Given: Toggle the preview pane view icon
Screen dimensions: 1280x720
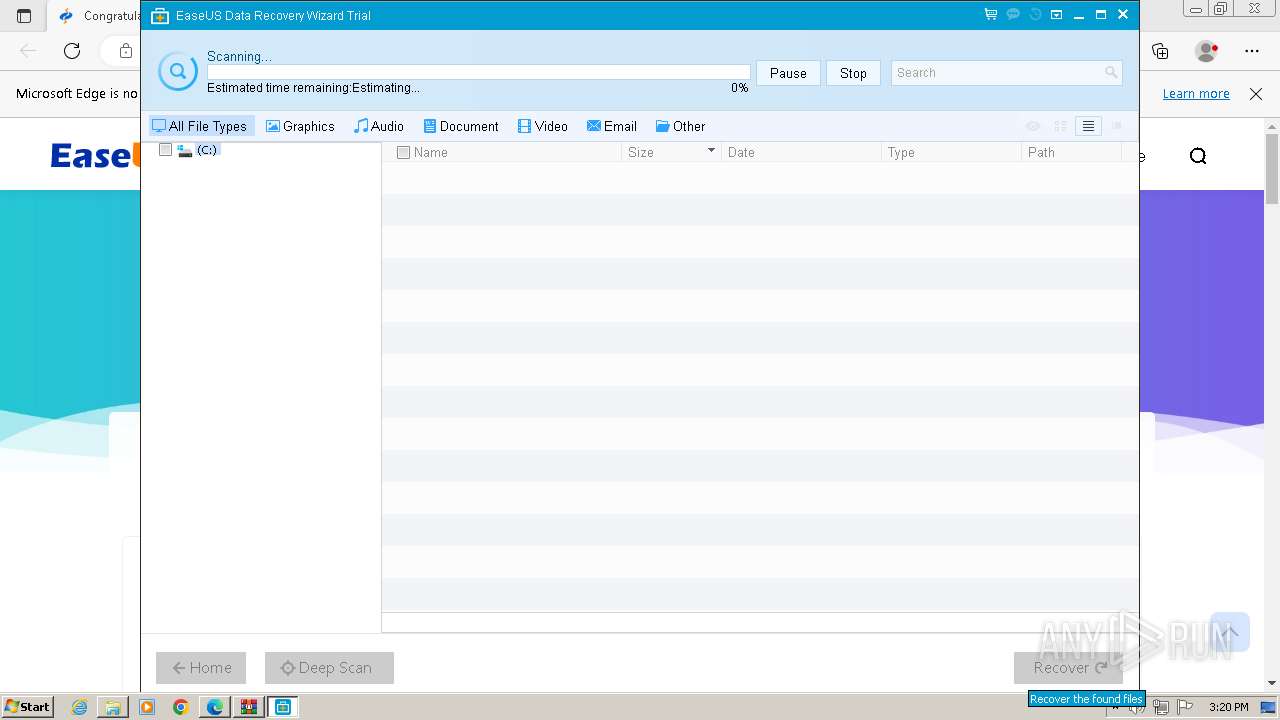Looking at the screenshot, I should (1117, 126).
